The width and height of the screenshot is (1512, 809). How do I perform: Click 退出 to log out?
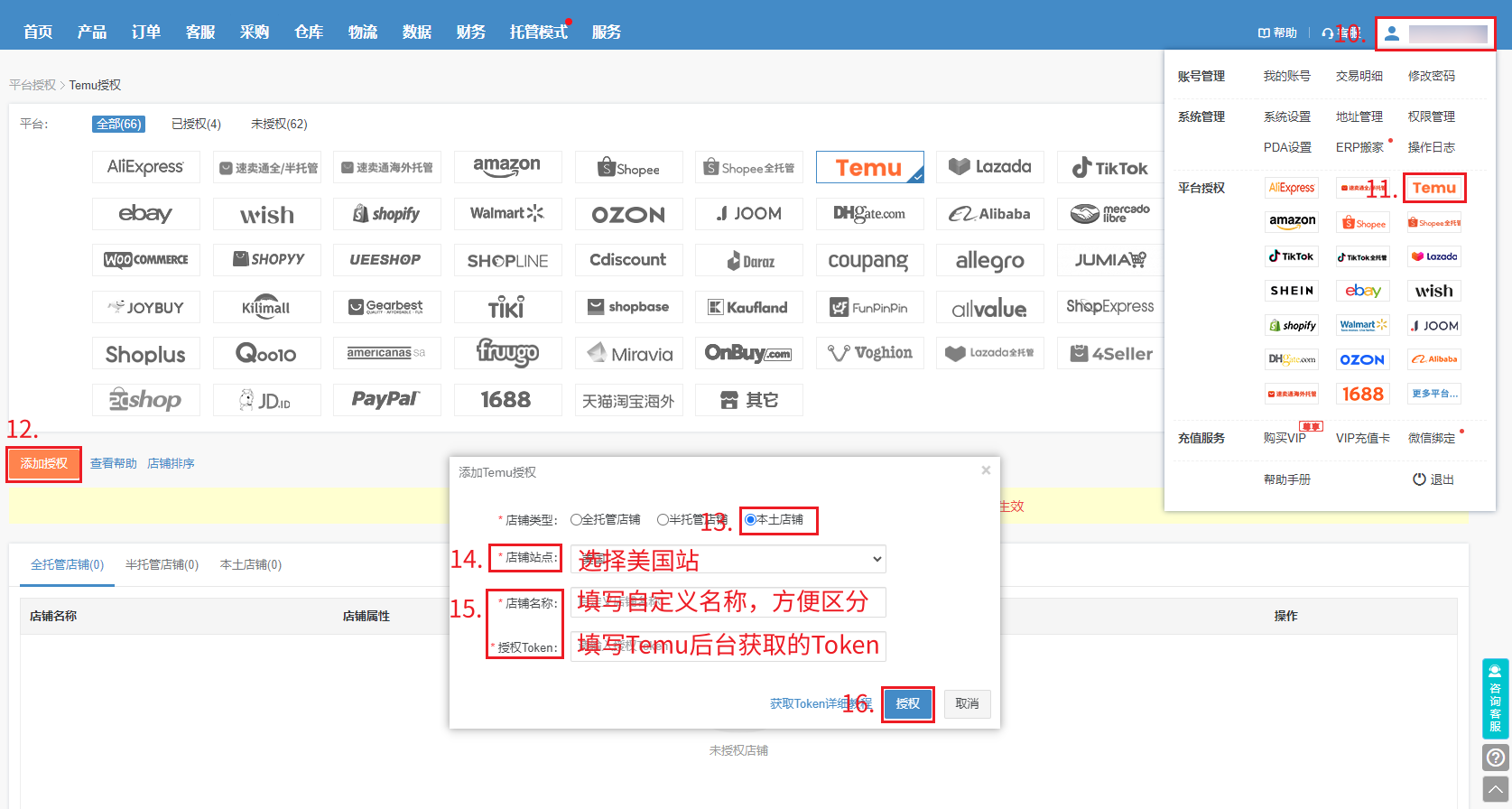pos(1433,479)
